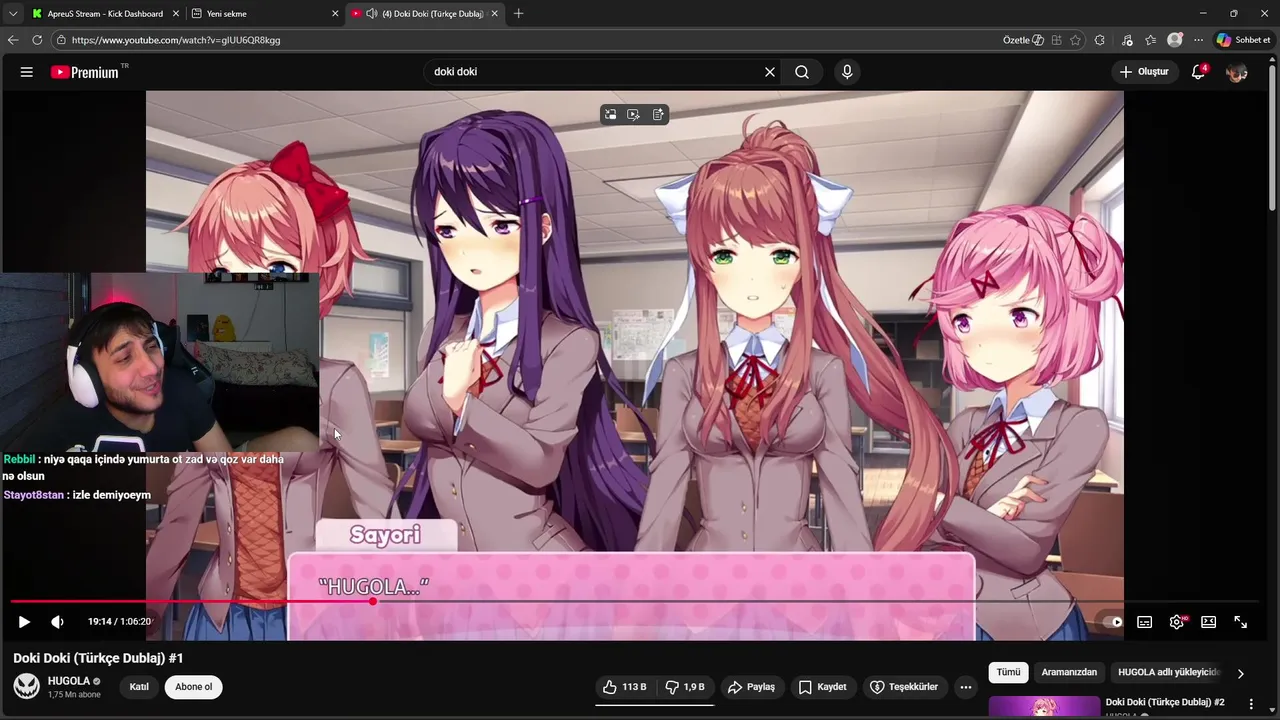
Task: Go back in browser history
Action: [x=13, y=40]
